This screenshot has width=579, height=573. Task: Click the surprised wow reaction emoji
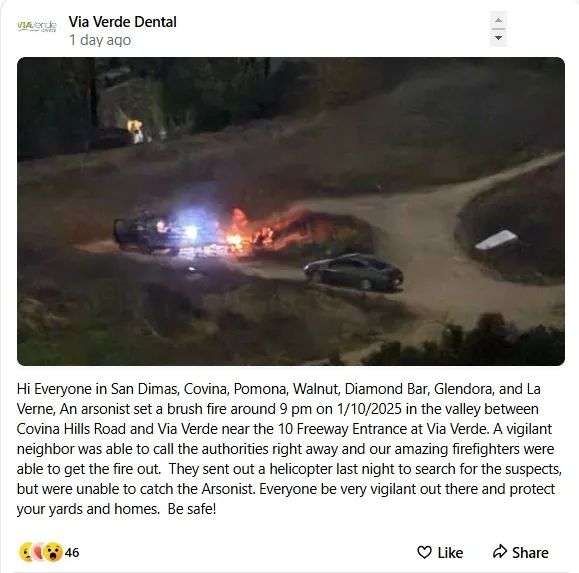click(53, 552)
